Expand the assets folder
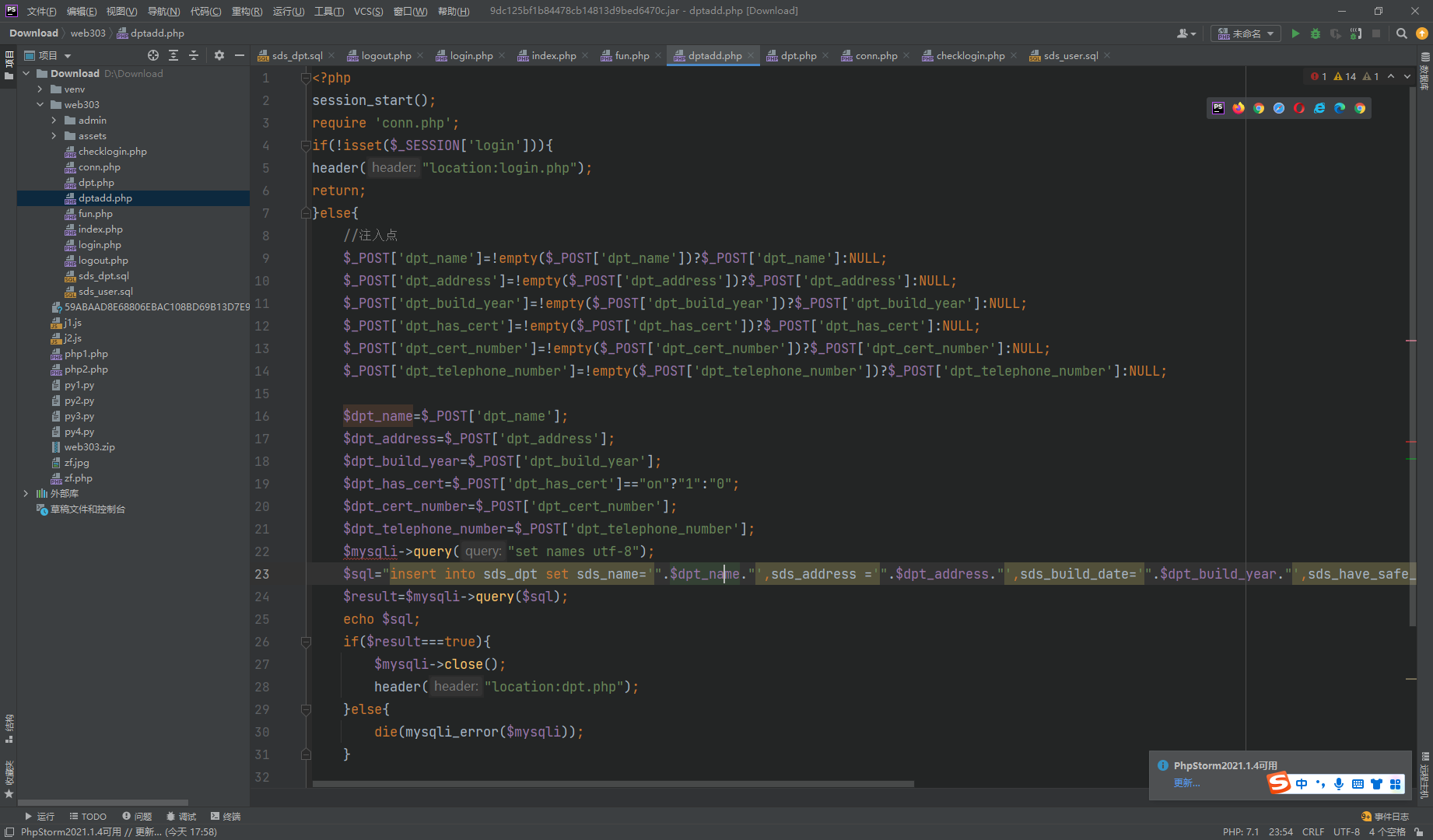The image size is (1433, 840). (x=54, y=136)
